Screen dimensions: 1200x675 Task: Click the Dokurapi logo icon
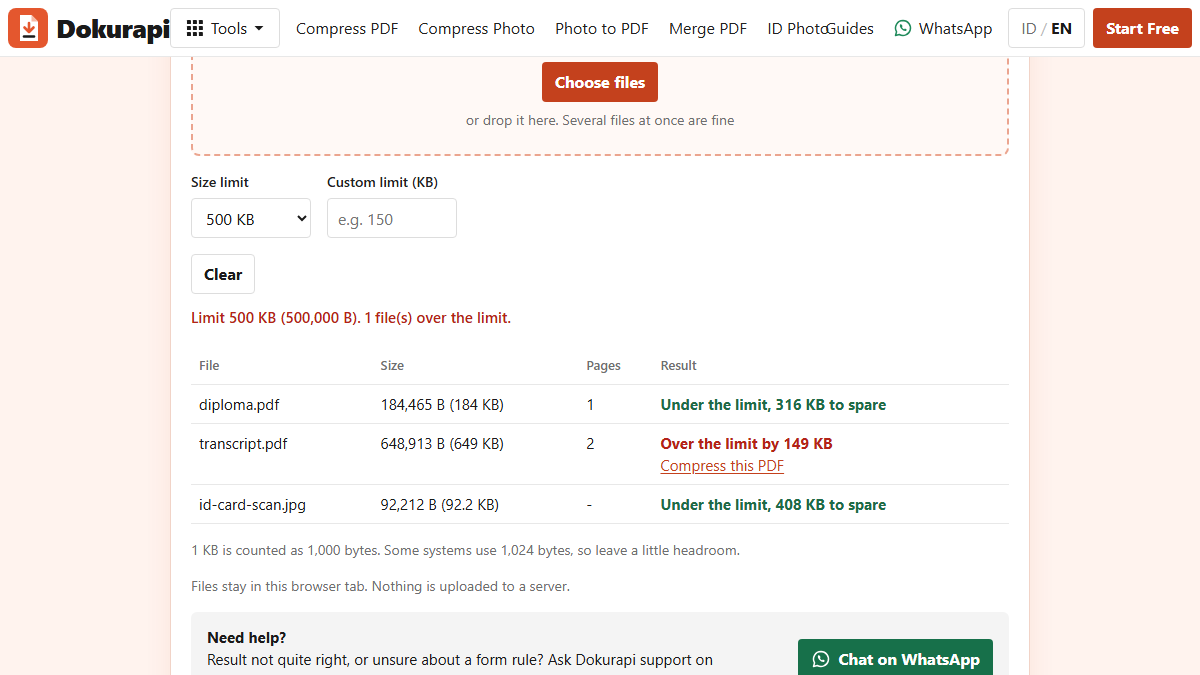point(28,28)
